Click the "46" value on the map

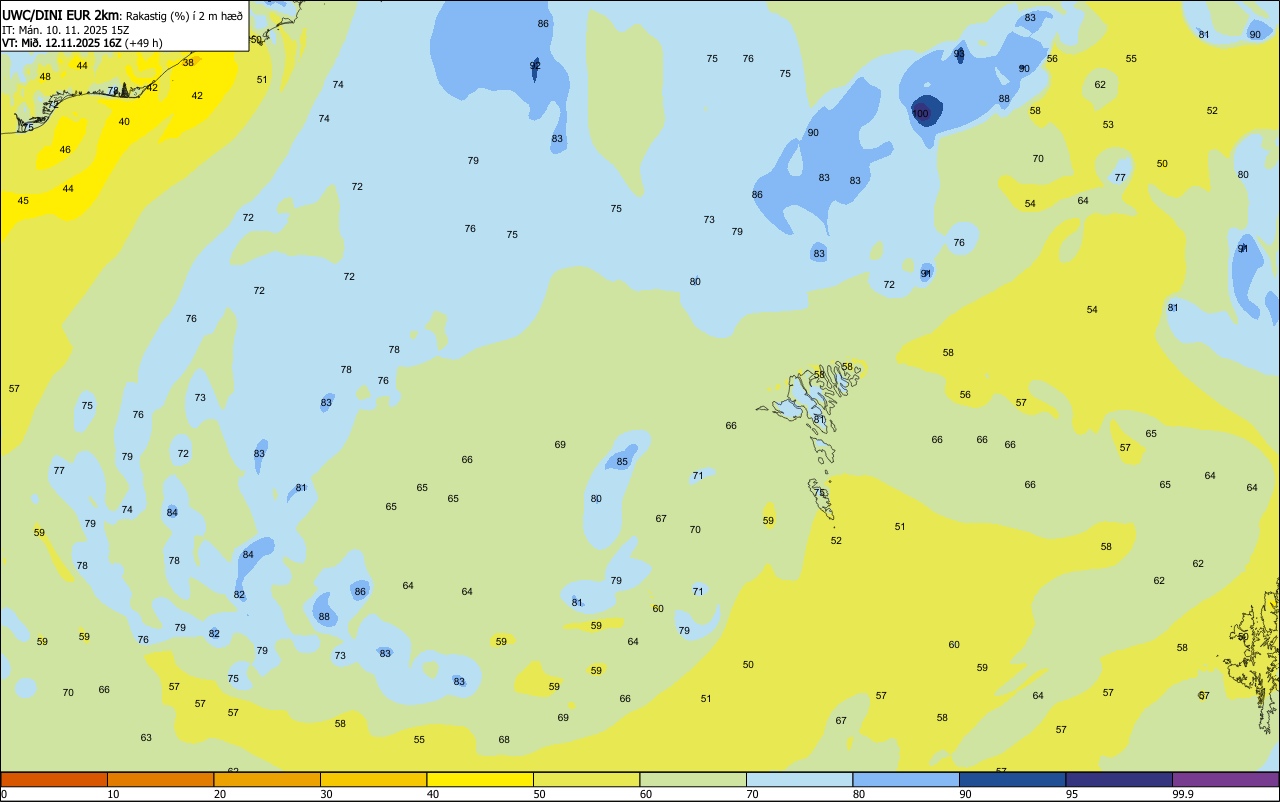[65, 150]
